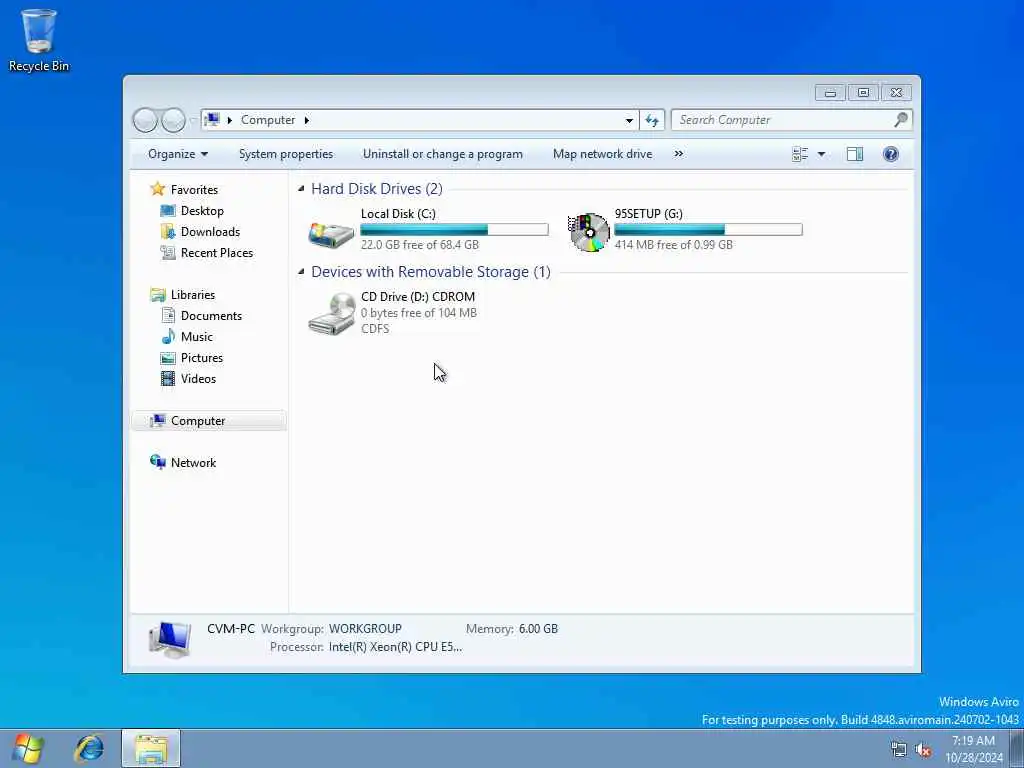Click the computer icon in address bar
This screenshot has width=1024, height=768.
click(x=212, y=120)
